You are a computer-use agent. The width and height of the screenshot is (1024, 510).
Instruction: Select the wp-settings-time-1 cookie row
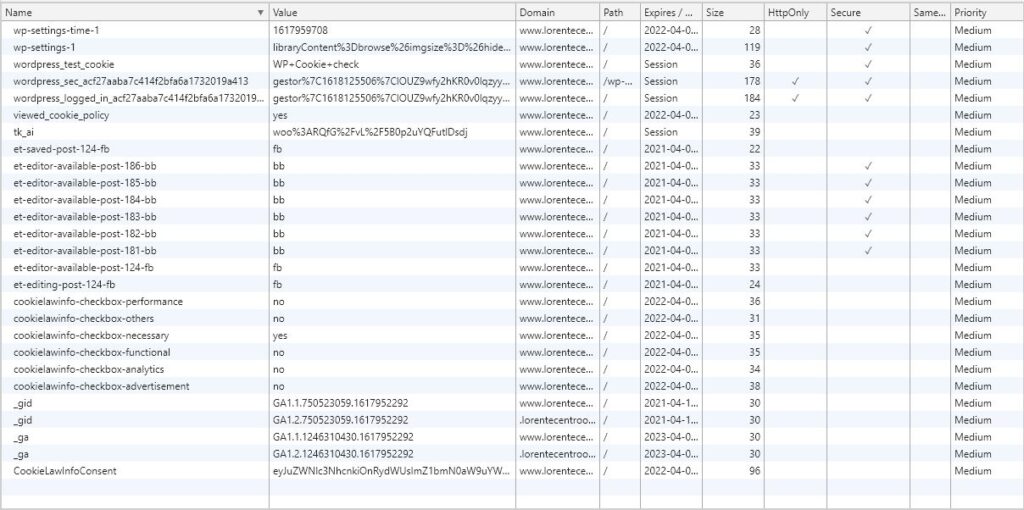pos(512,30)
